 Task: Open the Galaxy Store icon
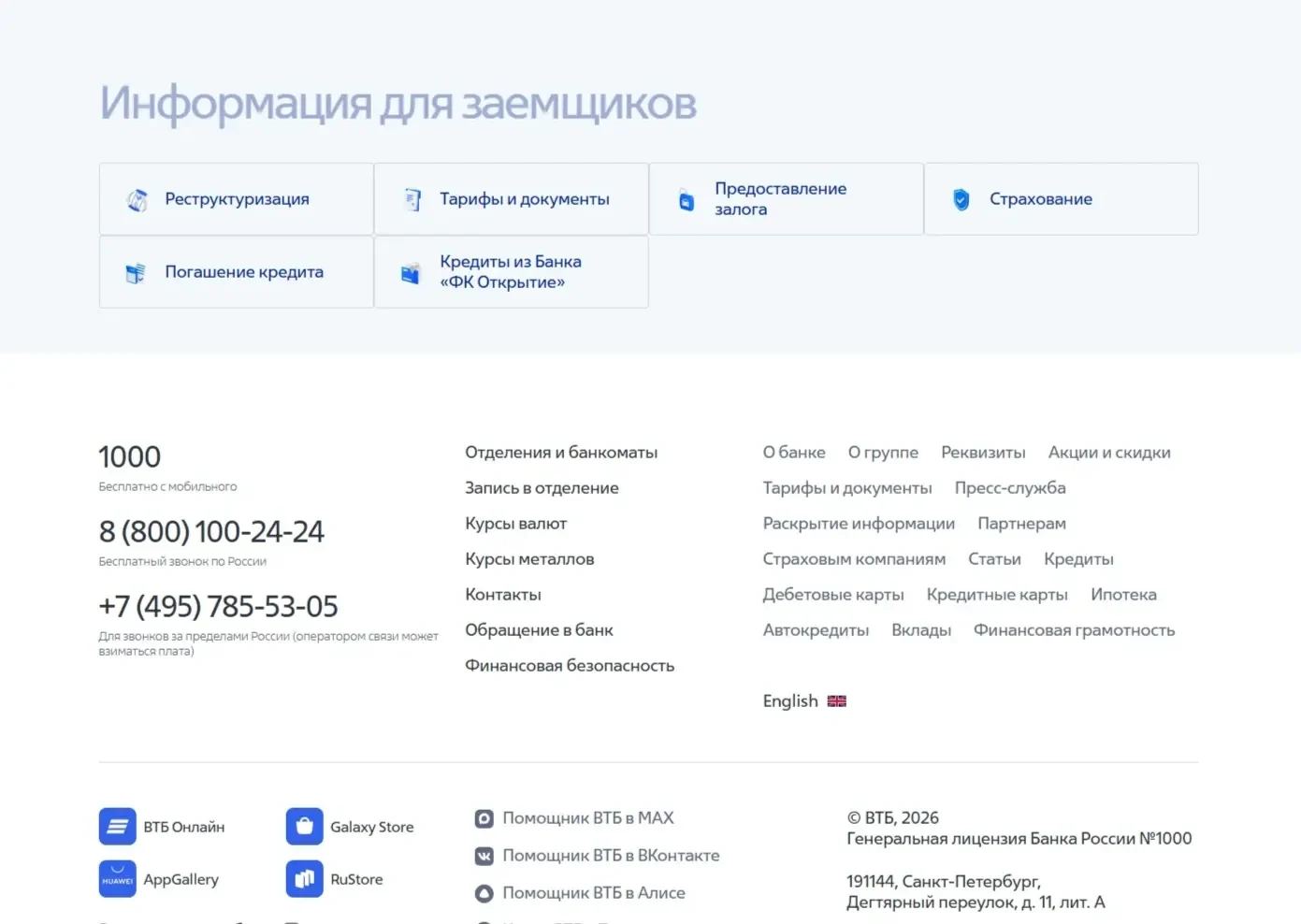tap(305, 827)
